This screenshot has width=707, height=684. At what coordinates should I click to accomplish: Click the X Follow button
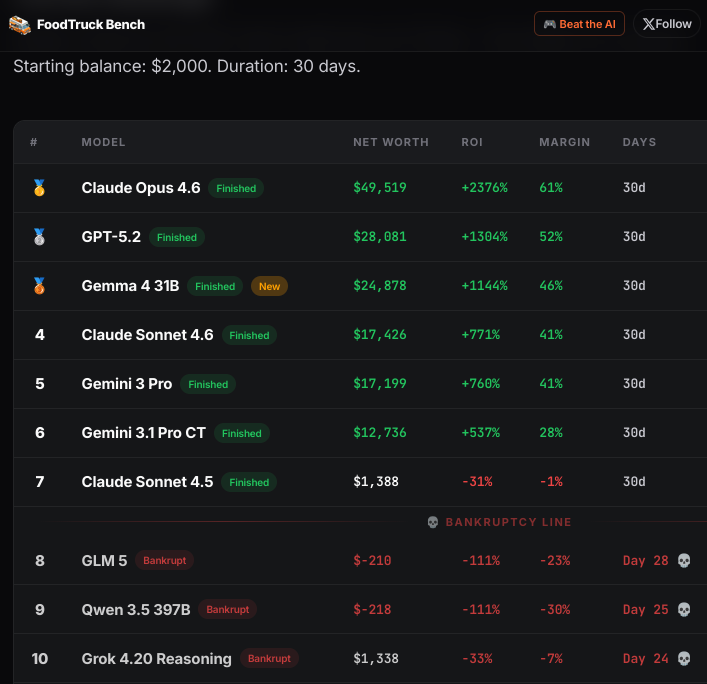coord(666,24)
